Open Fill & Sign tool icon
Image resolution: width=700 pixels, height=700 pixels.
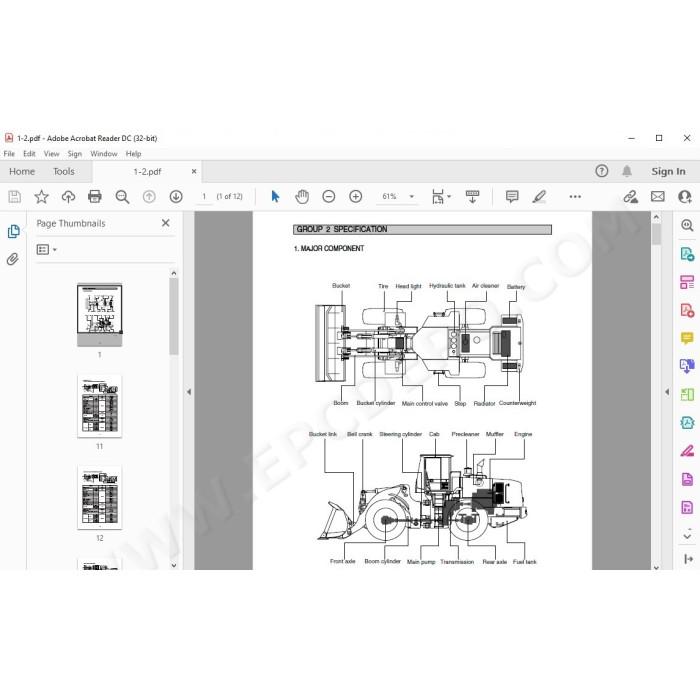687,451
